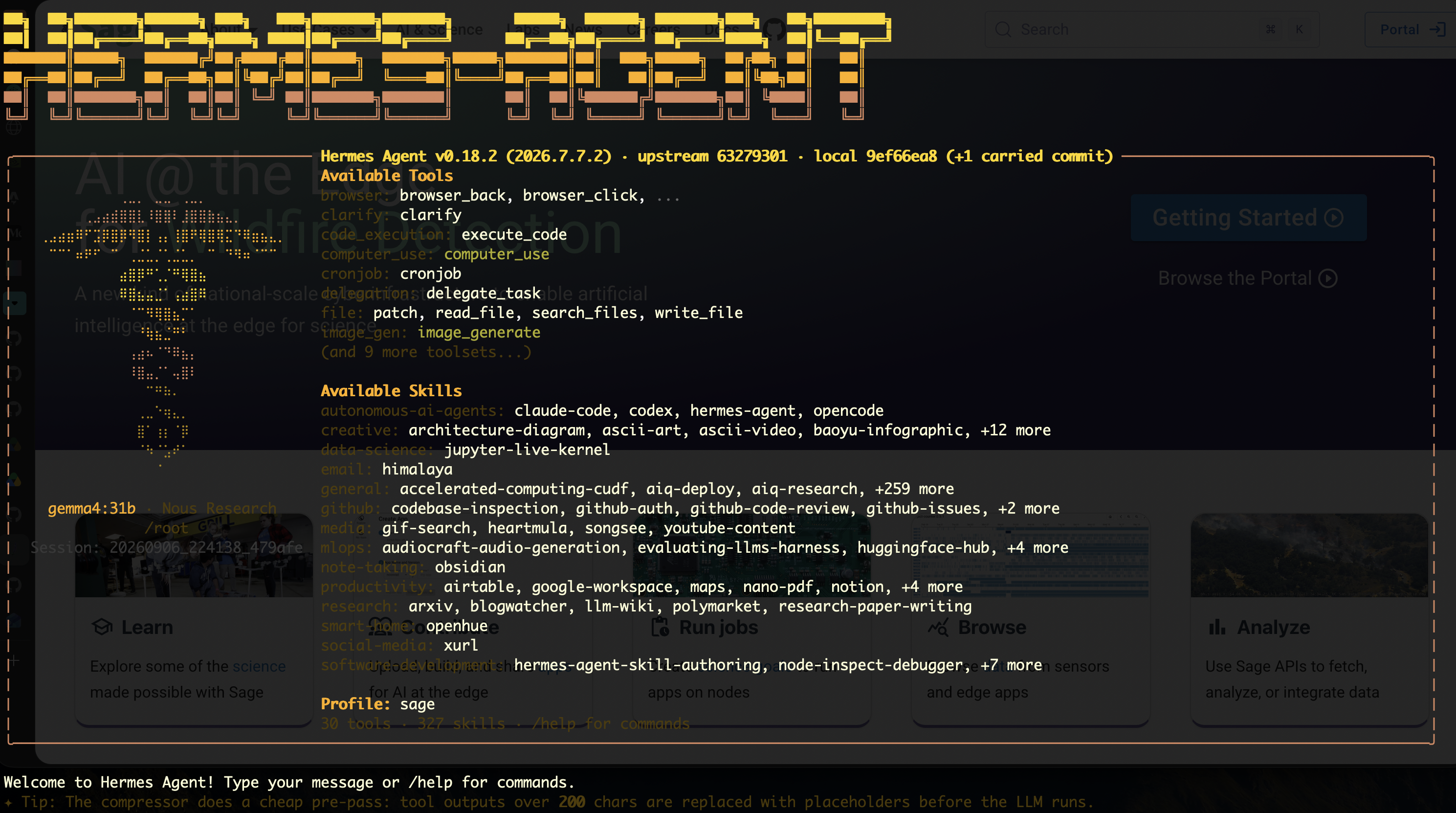Image resolution: width=1456 pixels, height=813 pixels.
Task: Open the GitHub icon in the Sage navbar
Action: [x=774, y=29]
